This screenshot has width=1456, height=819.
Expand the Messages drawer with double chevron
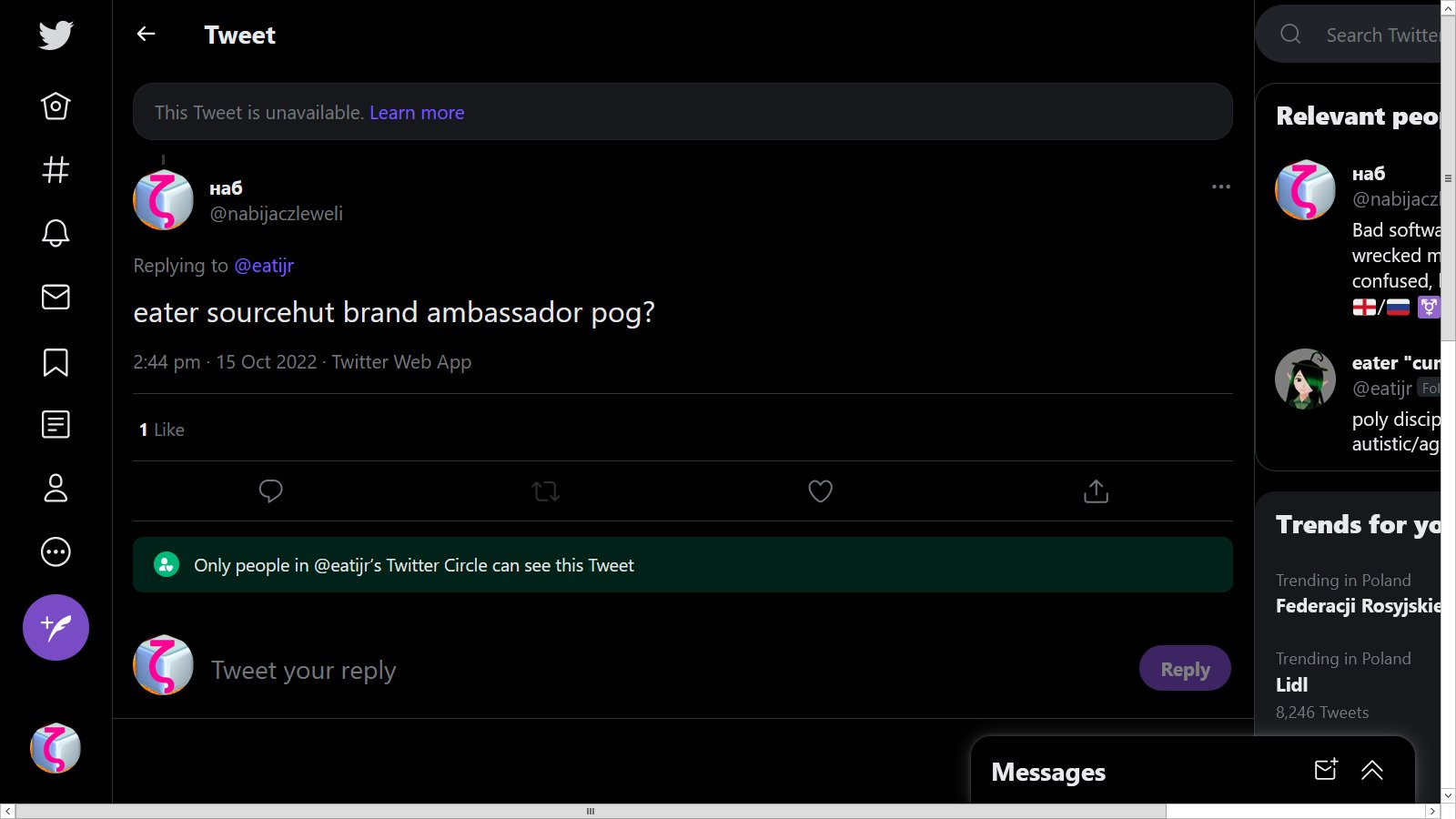pyautogui.click(x=1371, y=771)
